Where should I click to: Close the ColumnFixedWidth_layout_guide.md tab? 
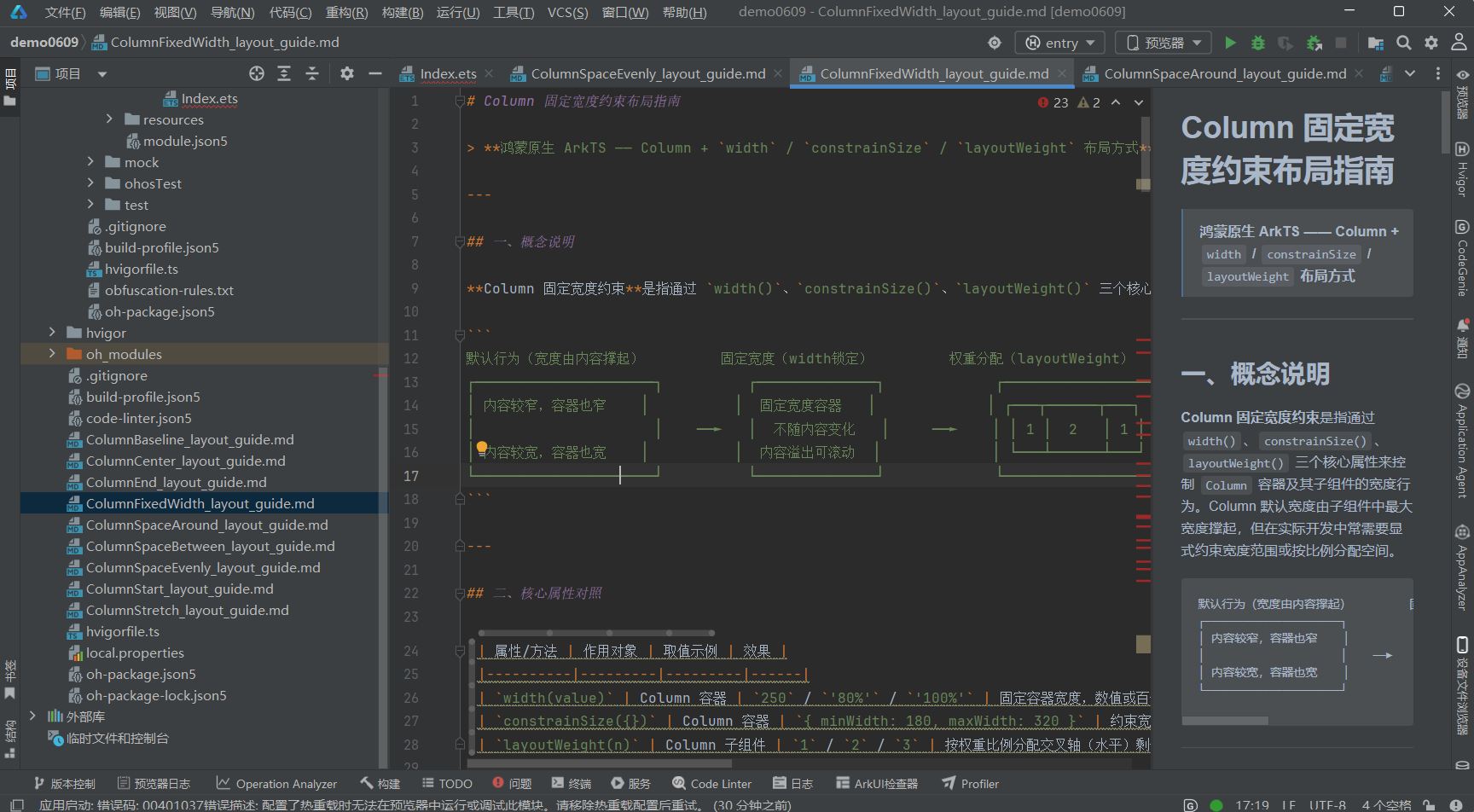(x=1061, y=74)
